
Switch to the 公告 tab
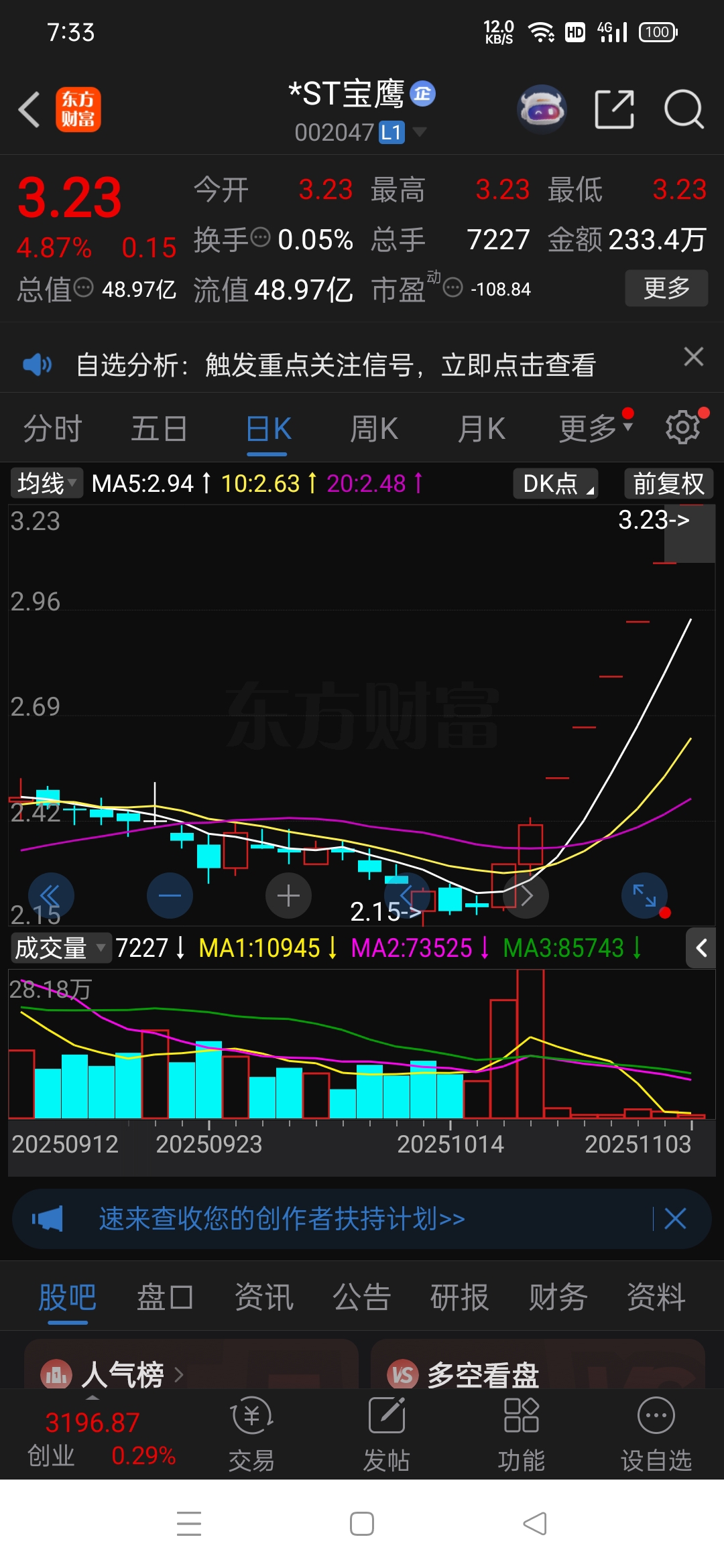362,1297
